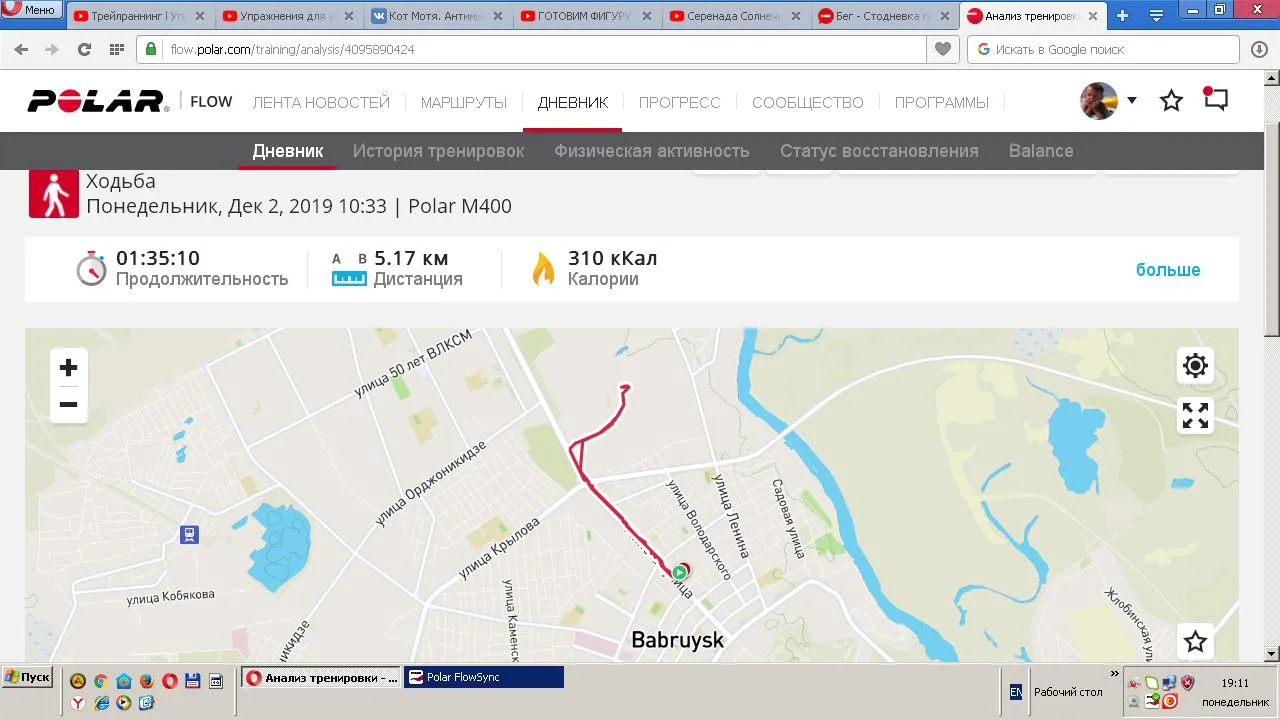Center map with the location target icon
This screenshot has height=720, width=1280.
point(1195,366)
